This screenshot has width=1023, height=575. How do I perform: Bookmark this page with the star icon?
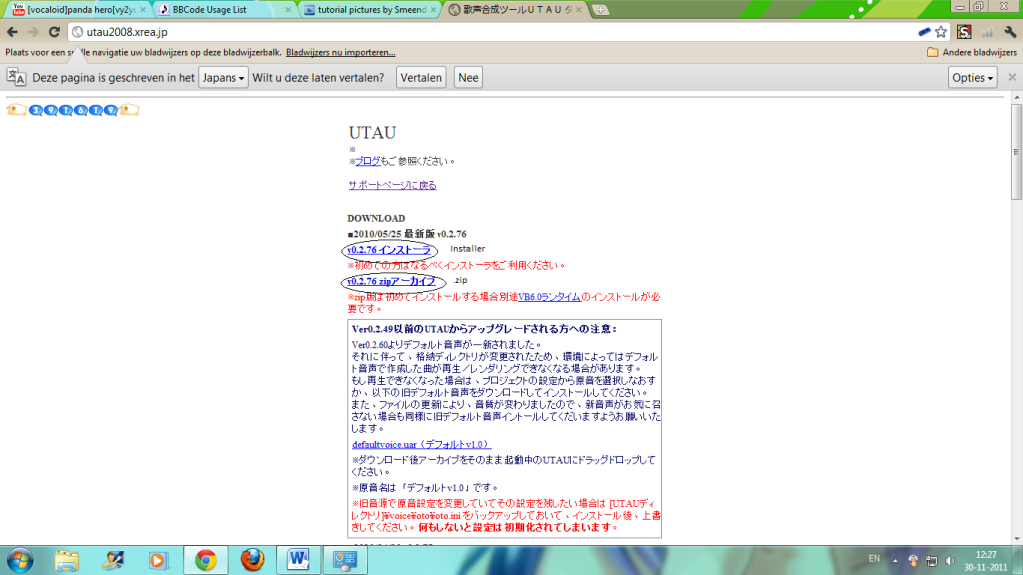pos(941,31)
